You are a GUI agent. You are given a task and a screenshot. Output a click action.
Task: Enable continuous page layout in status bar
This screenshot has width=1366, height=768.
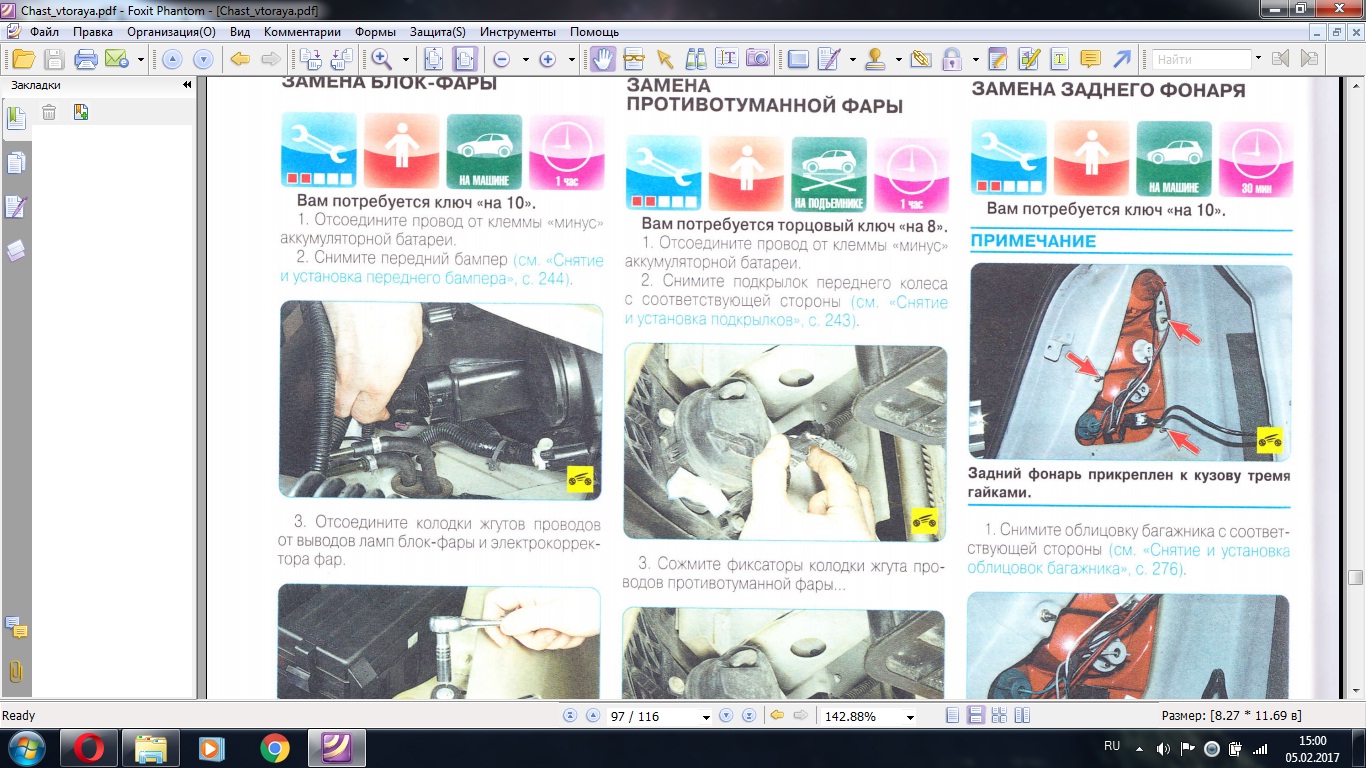975,716
